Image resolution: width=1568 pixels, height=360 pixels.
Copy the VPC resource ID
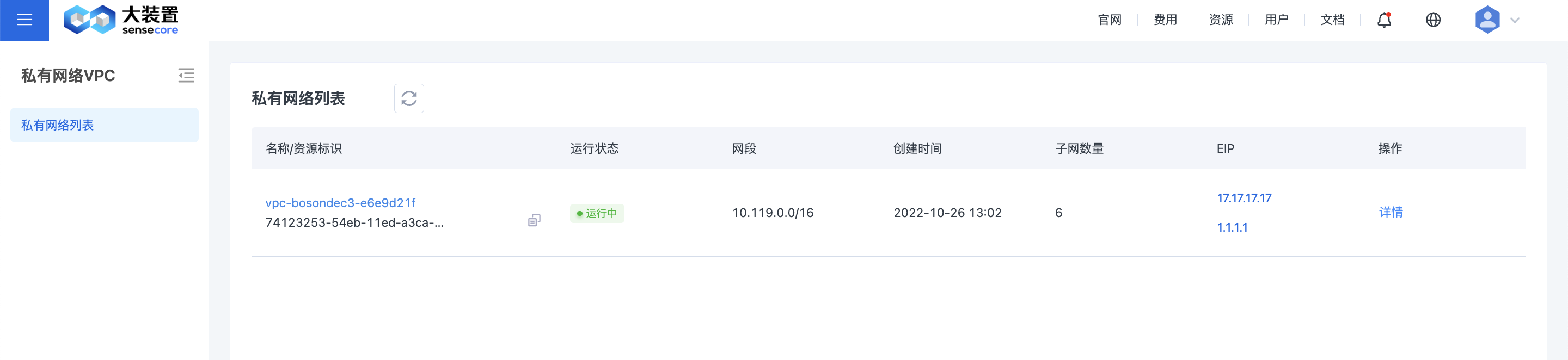tap(534, 220)
